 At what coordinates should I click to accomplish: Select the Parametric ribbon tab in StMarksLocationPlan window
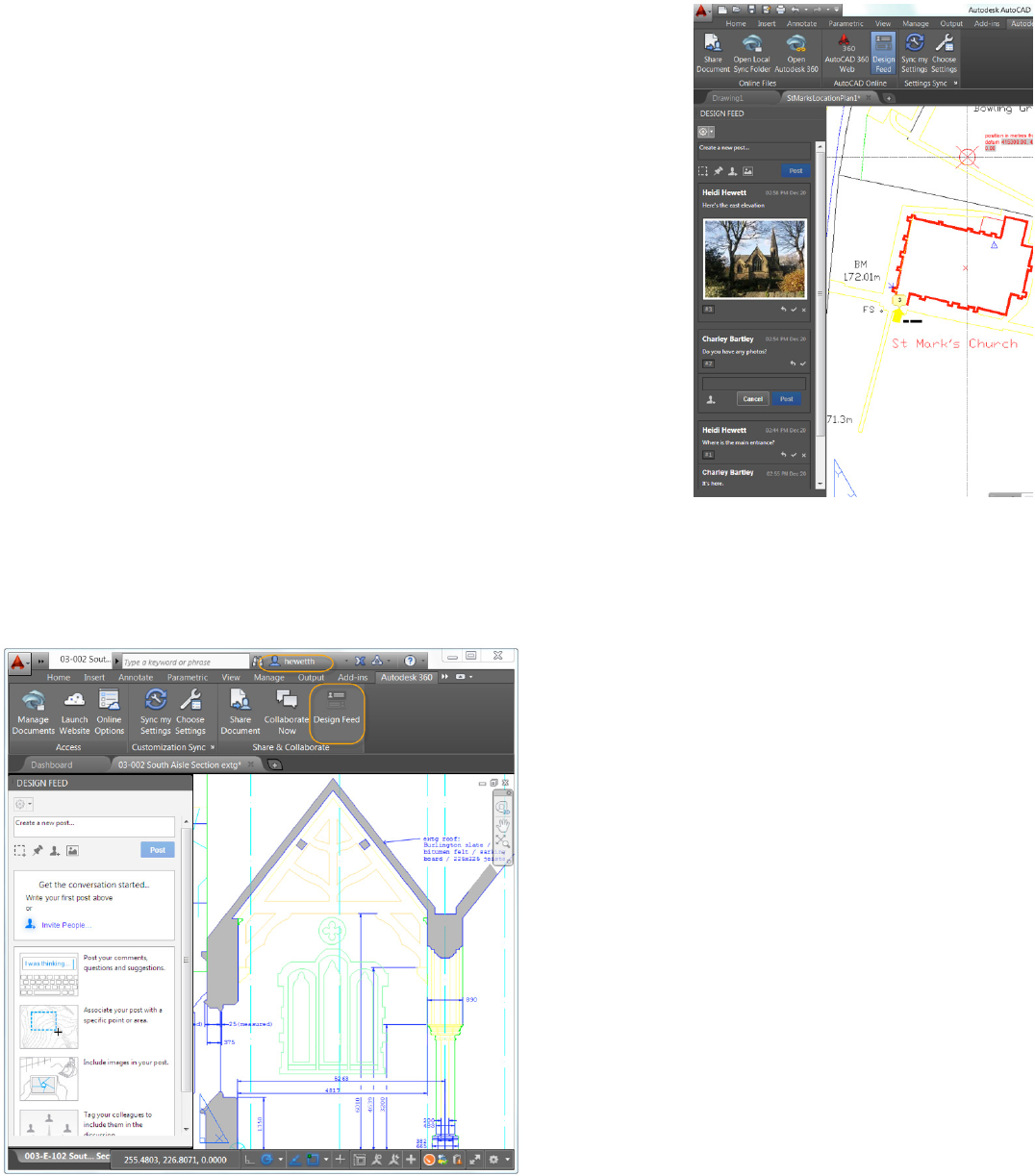(x=846, y=24)
